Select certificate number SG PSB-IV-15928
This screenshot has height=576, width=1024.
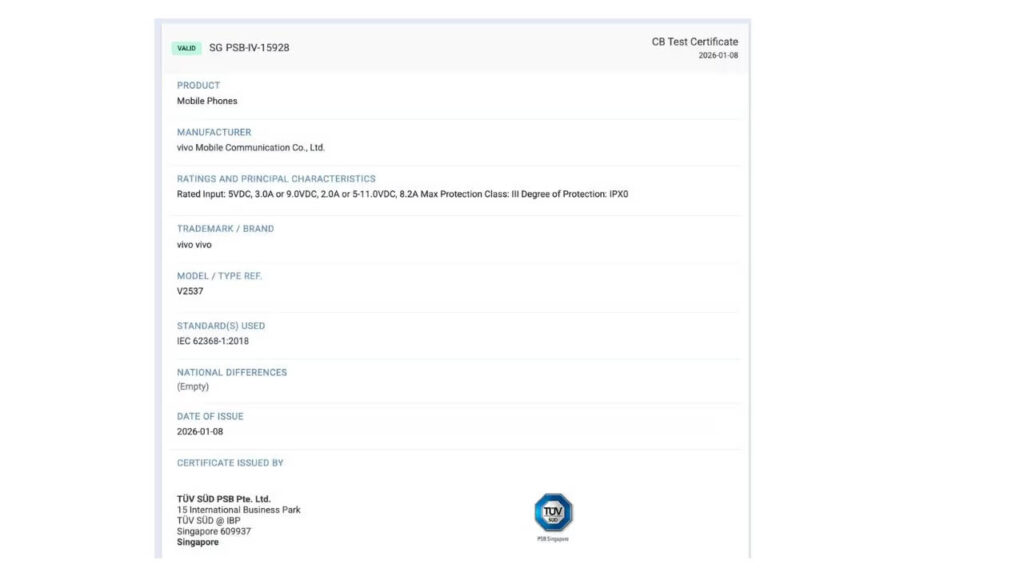pos(249,48)
